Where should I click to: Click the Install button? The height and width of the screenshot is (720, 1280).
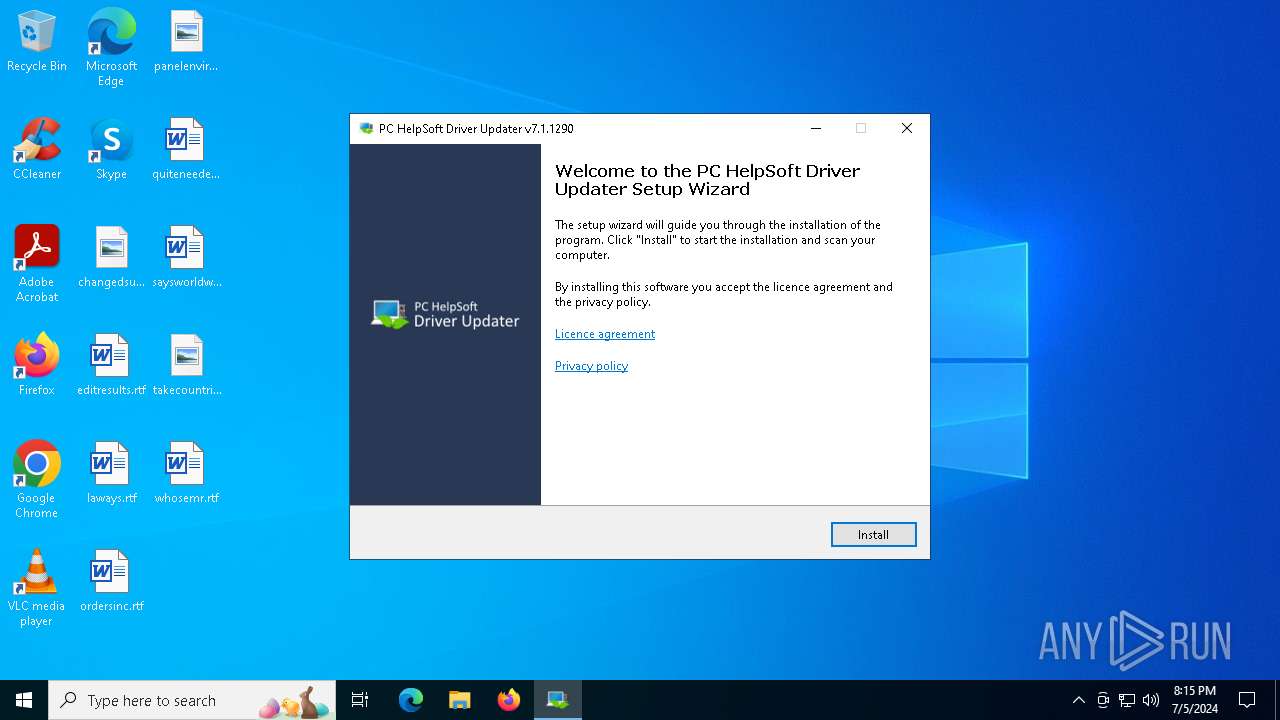tap(873, 535)
